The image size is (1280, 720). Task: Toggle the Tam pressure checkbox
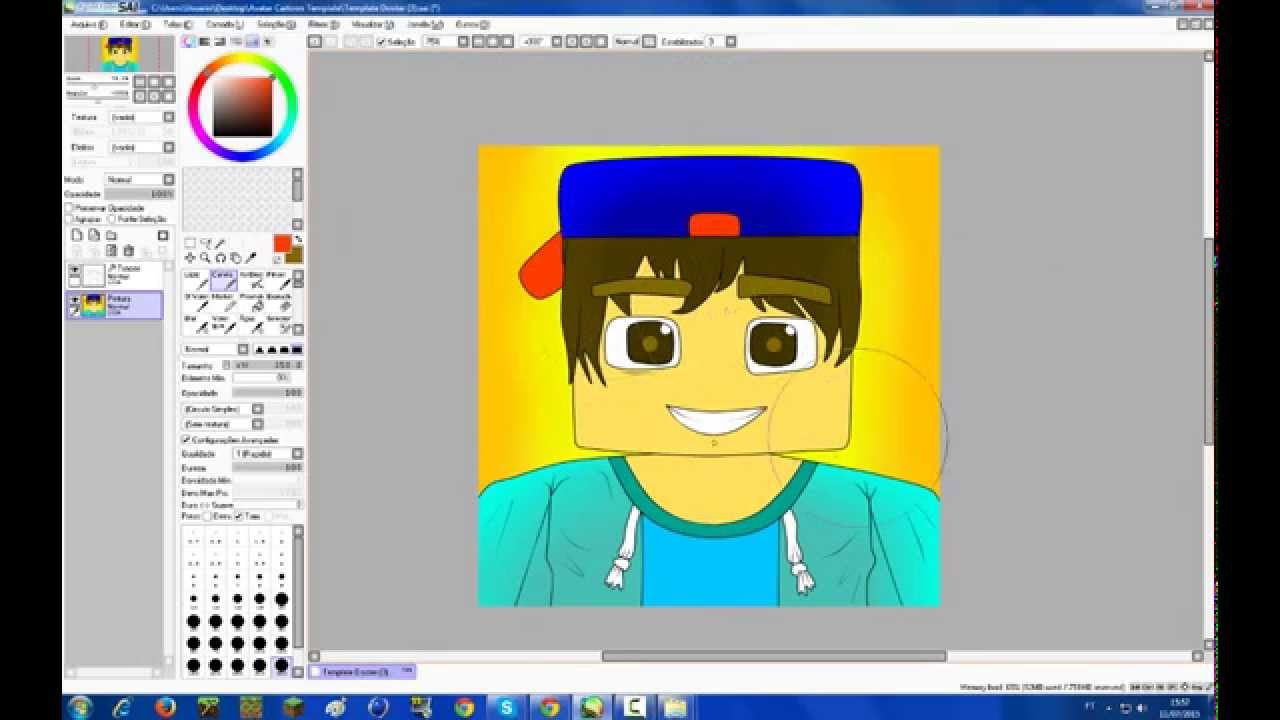point(239,516)
